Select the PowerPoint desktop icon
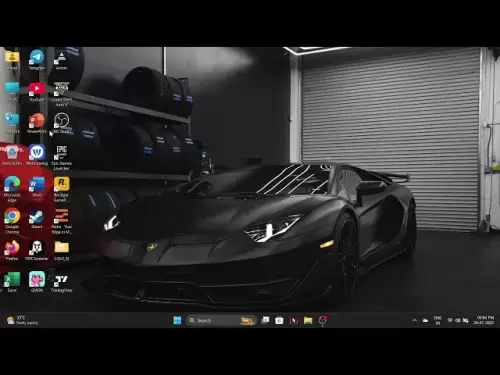500x375 pixels. pyautogui.click(x=37, y=123)
